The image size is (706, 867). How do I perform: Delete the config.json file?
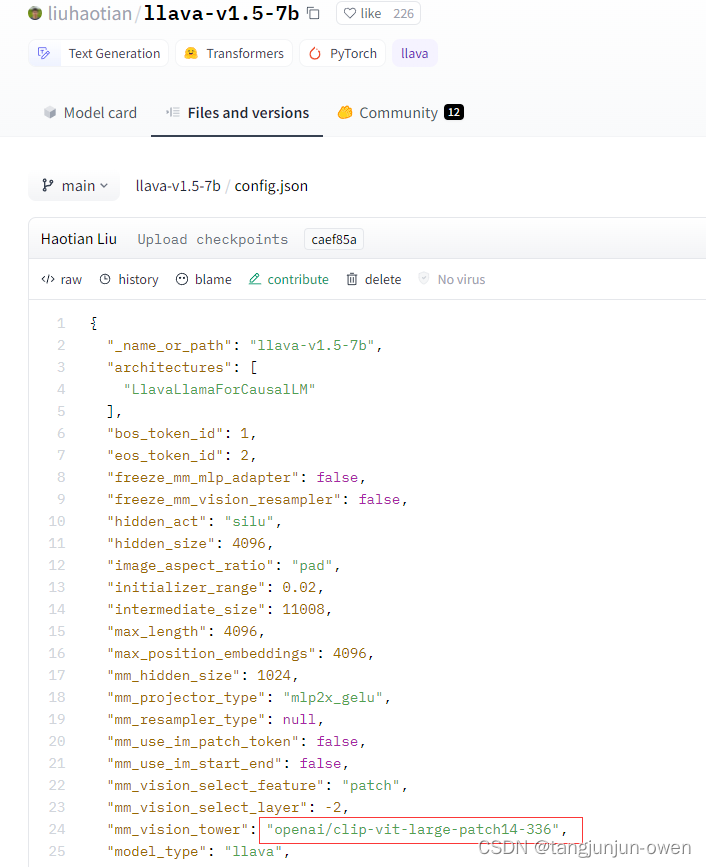point(374,280)
